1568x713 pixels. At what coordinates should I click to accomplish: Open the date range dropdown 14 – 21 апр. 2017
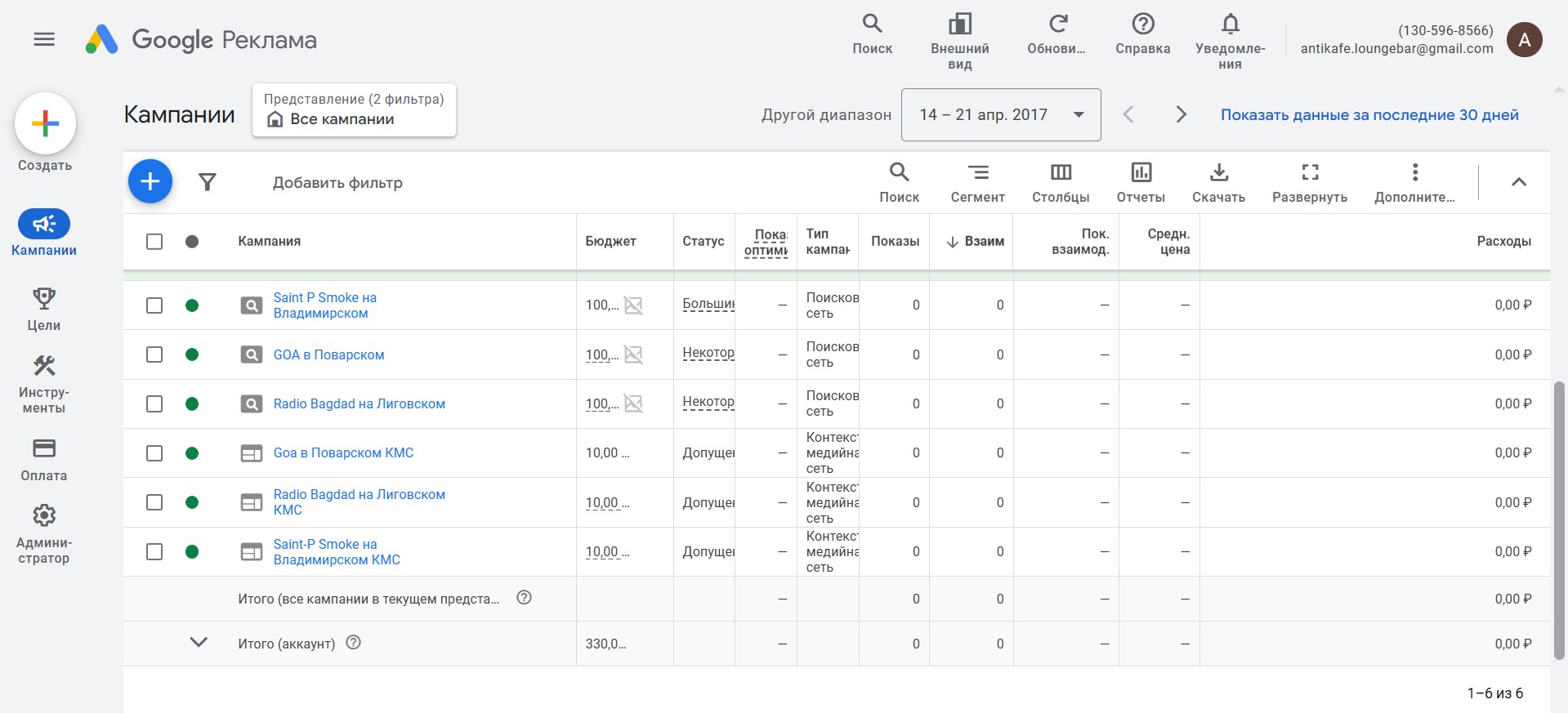[1001, 114]
